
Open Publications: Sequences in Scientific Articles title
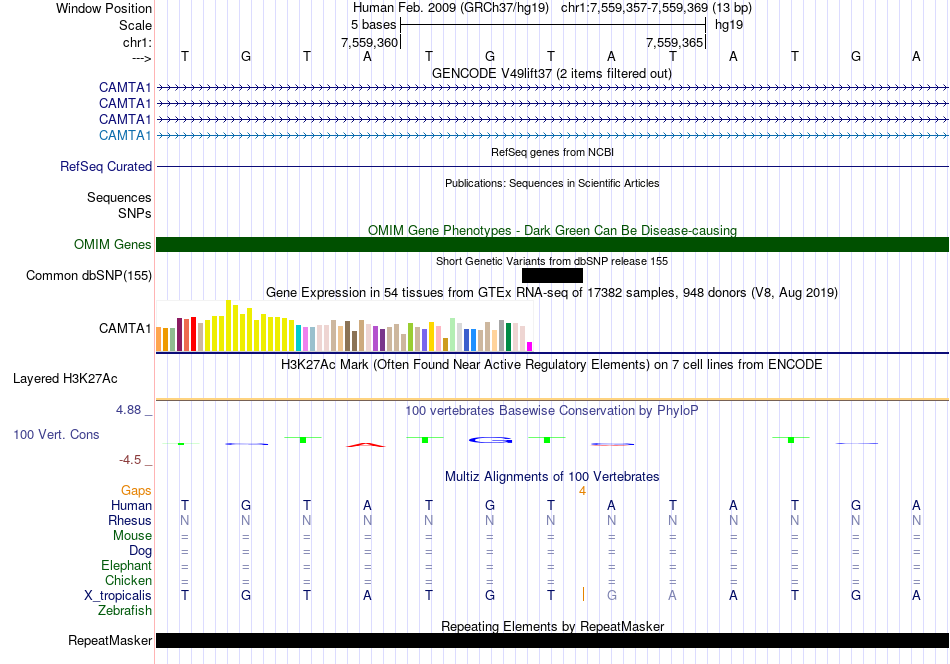(552, 183)
